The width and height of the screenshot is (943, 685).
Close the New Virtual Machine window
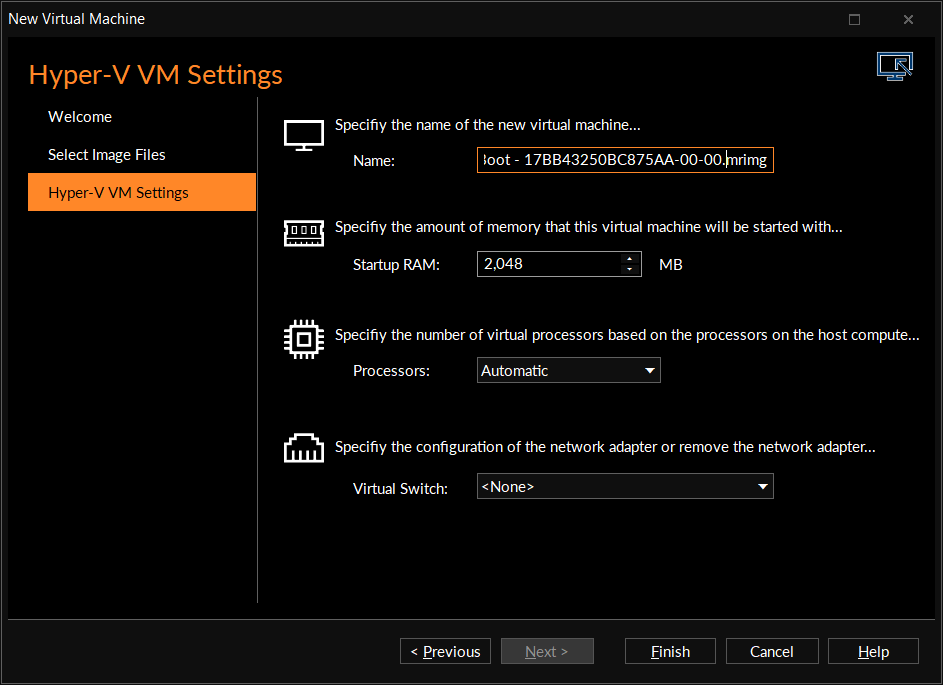point(908,19)
